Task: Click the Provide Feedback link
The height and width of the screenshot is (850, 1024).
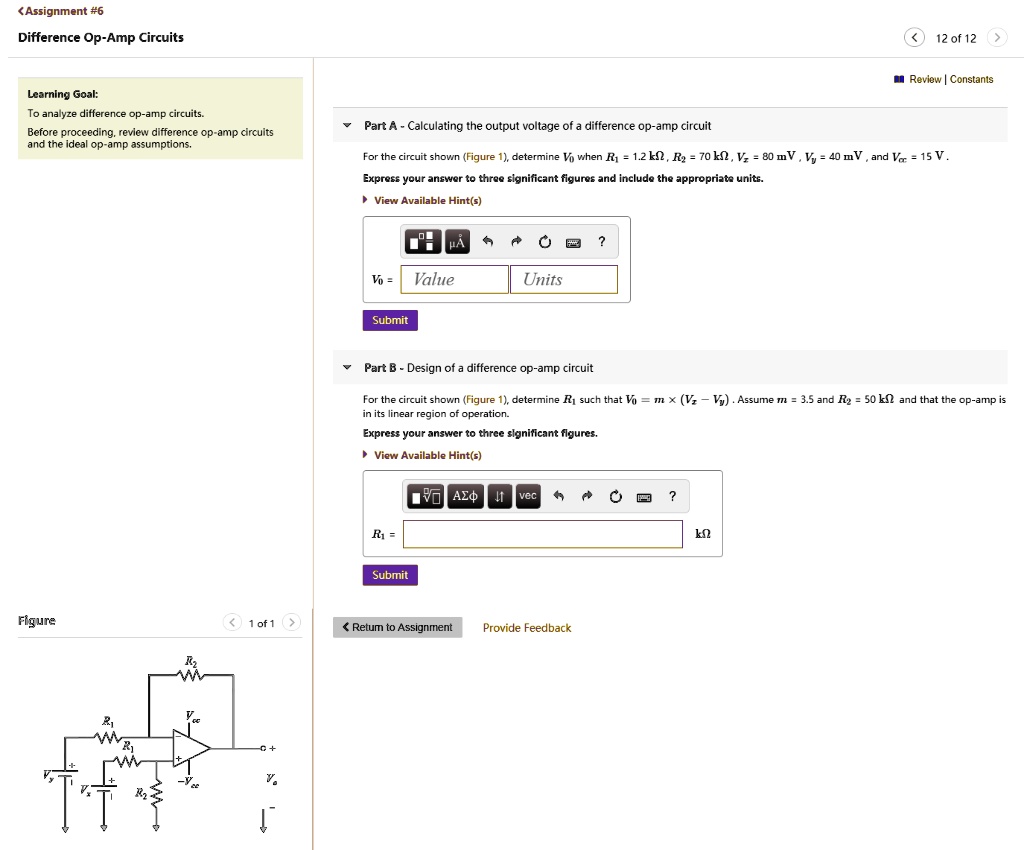Action: point(527,627)
